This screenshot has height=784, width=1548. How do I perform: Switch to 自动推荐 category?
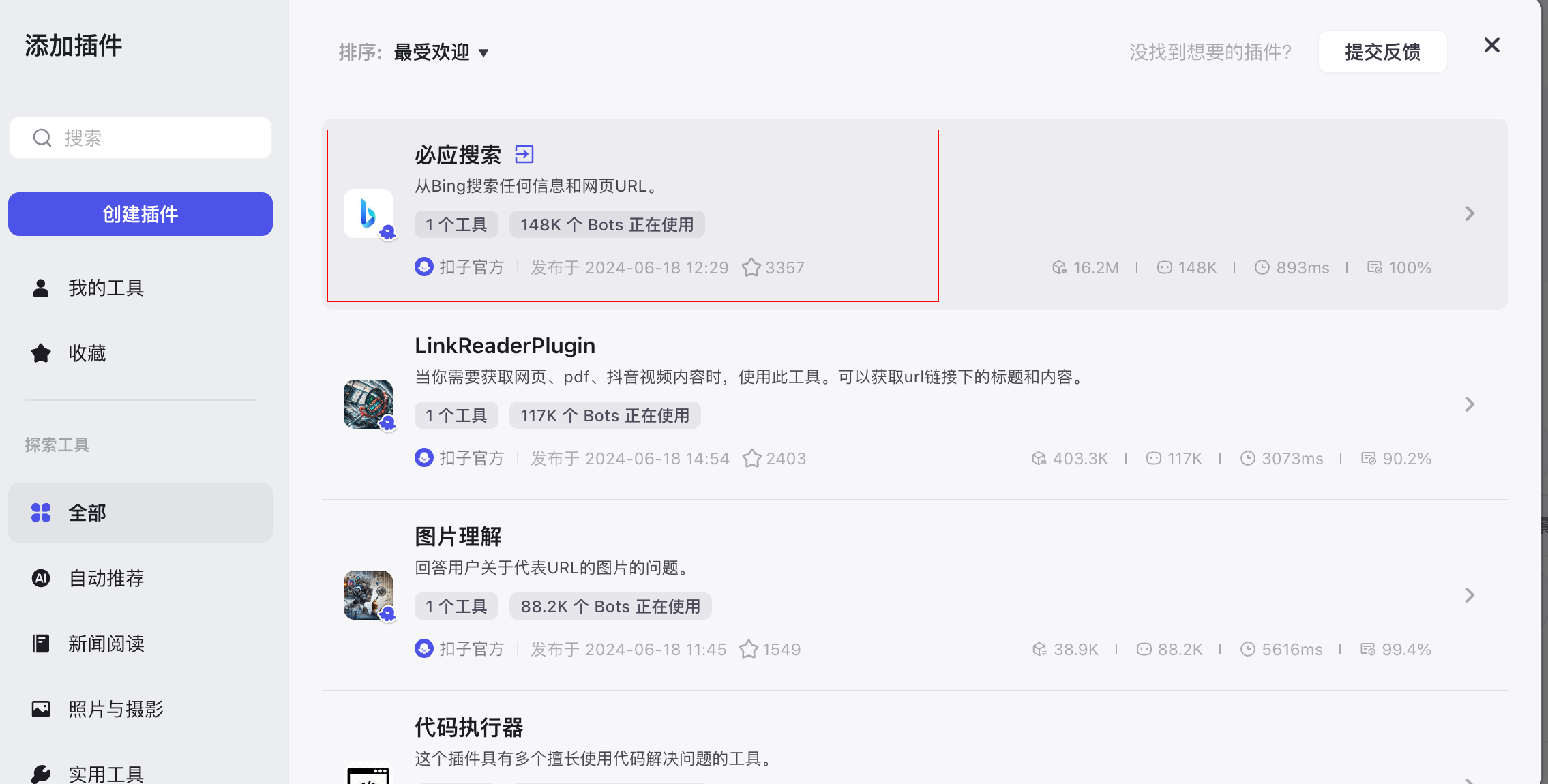[106, 578]
